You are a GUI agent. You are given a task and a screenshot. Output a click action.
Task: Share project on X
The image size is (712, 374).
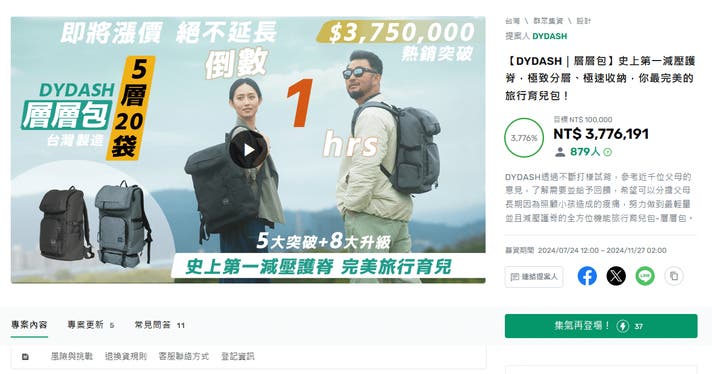(x=616, y=276)
